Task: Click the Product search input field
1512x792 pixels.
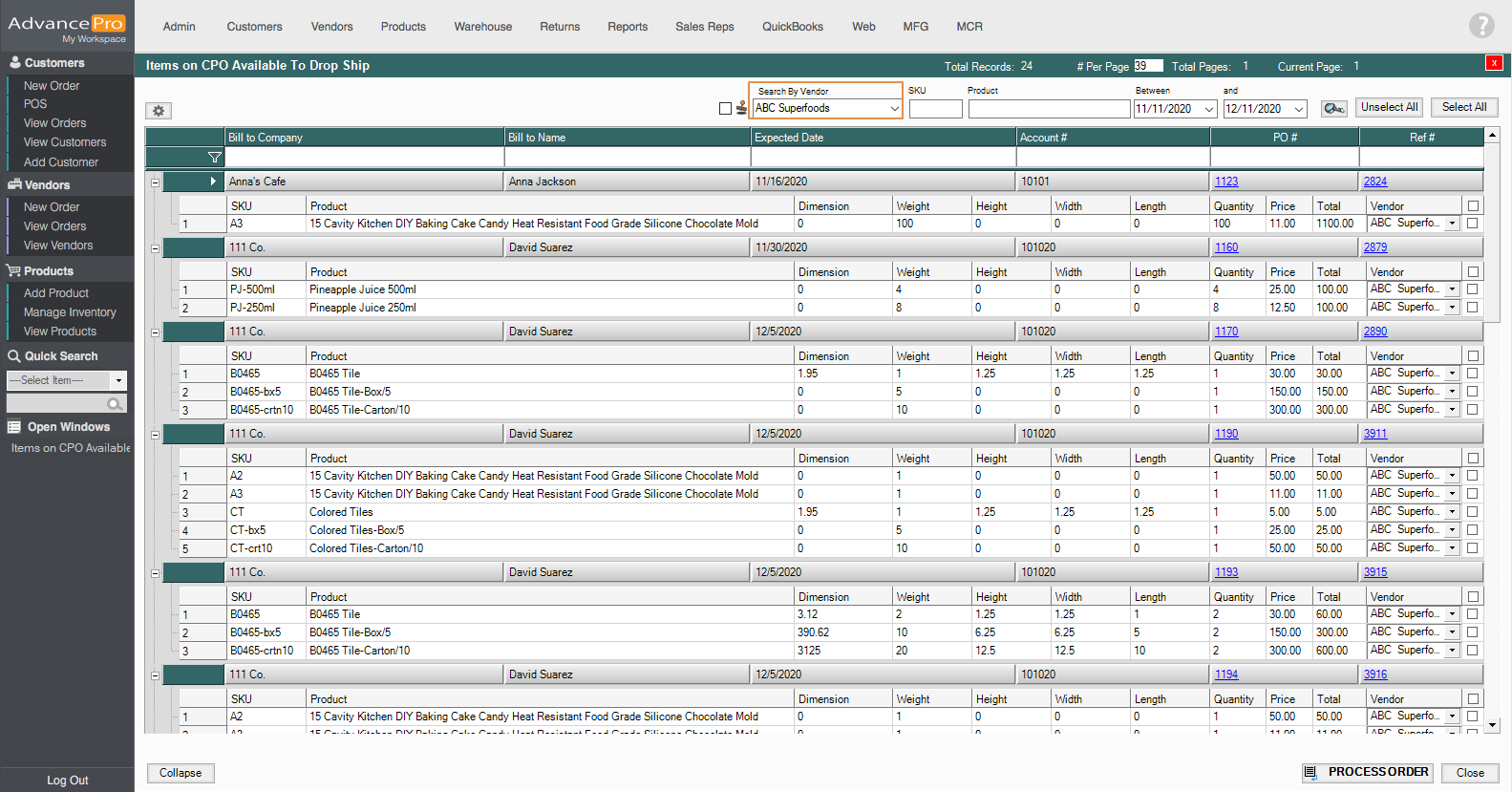Action: (1048, 109)
